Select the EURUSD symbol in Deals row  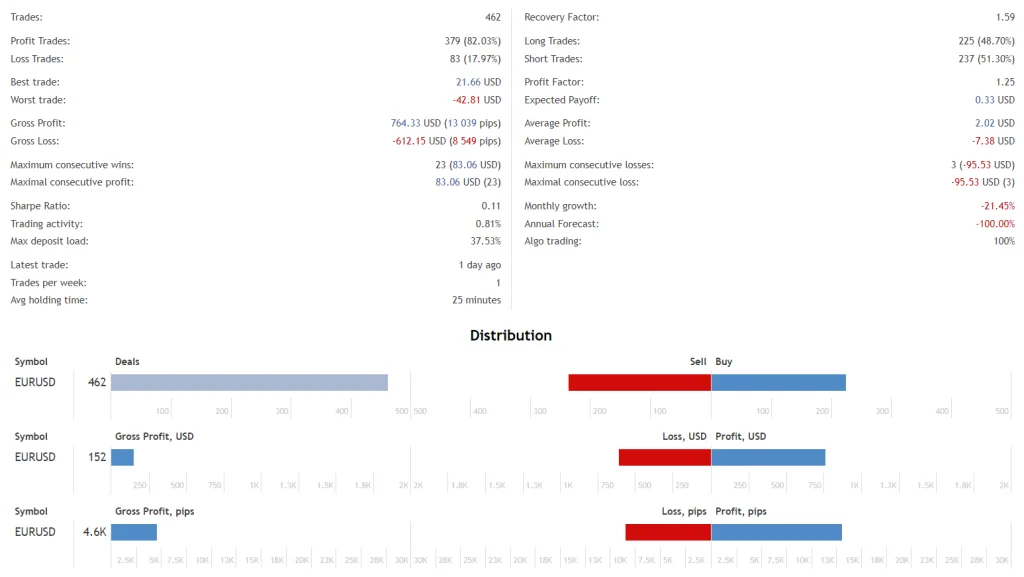pyautogui.click(x=35, y=382)
